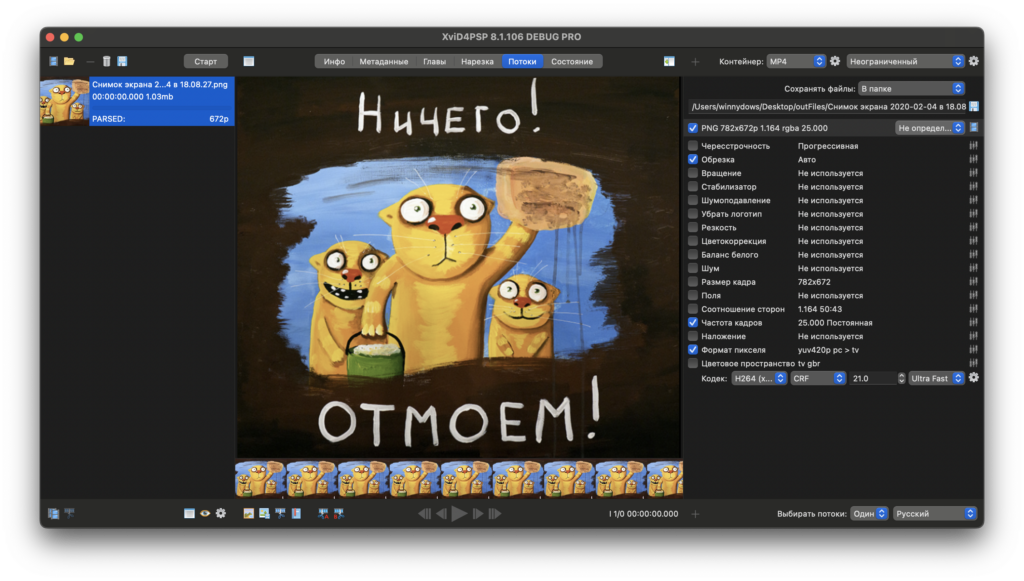Open container settings gear next to MP4

tap(835, 61)
